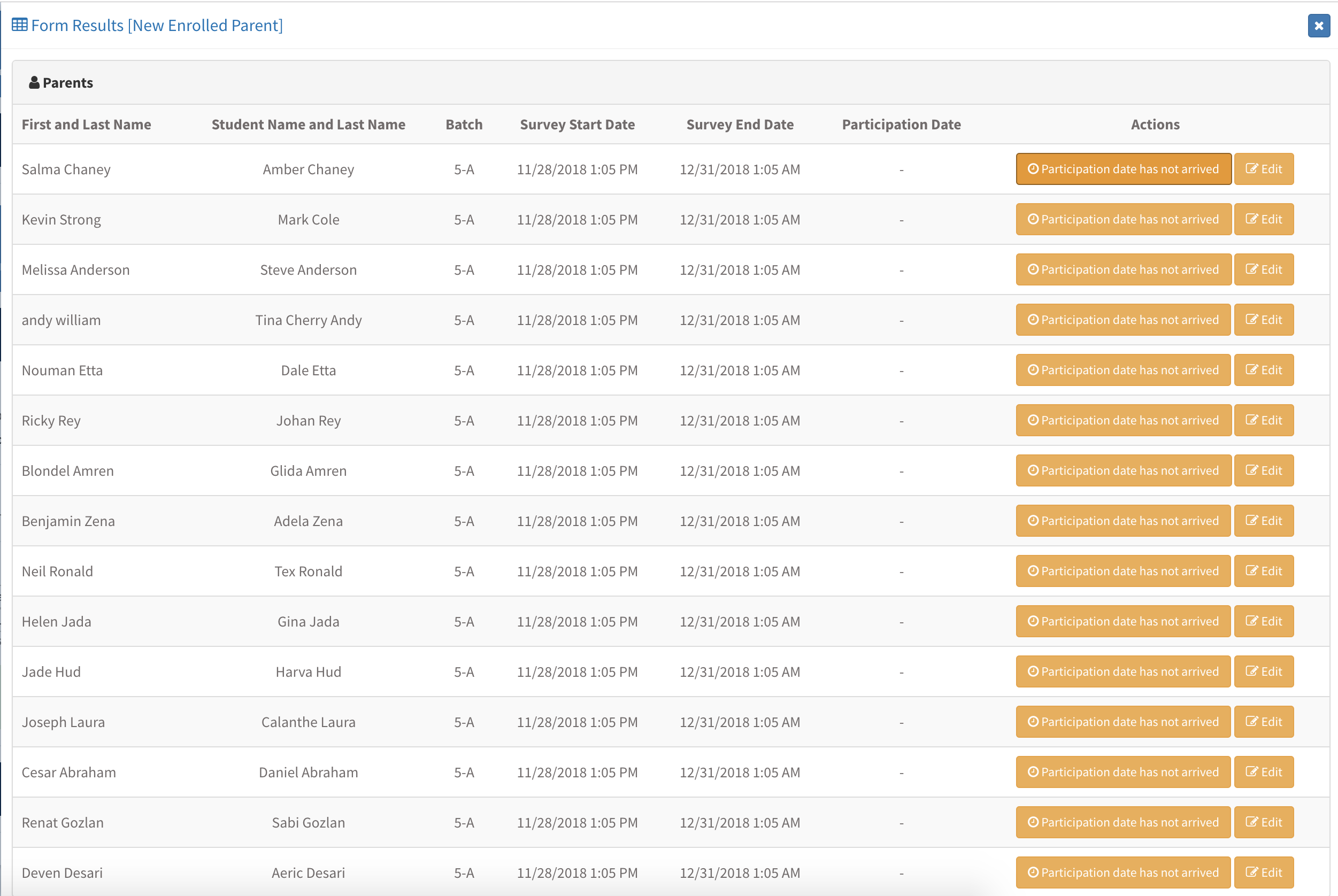Open Edit for Blondel Amren
1338x896 pixels.
click(1264, 471)
